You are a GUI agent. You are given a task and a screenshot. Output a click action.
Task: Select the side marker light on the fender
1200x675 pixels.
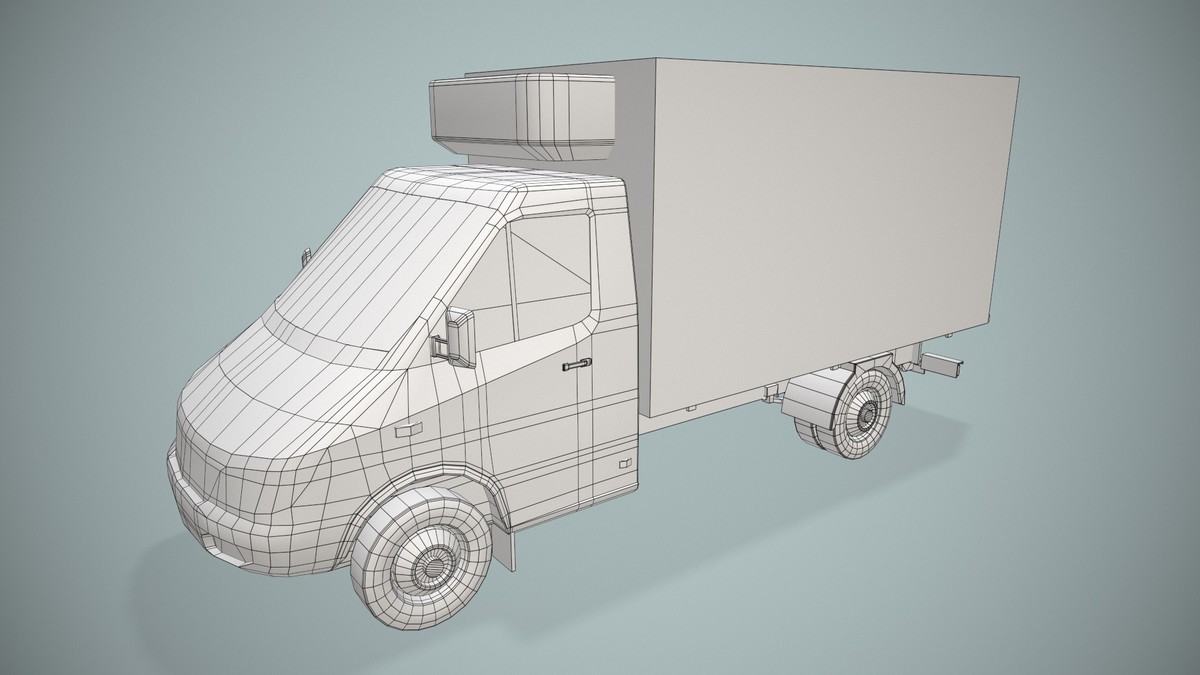pyautogui.click(x=407, y=429)
